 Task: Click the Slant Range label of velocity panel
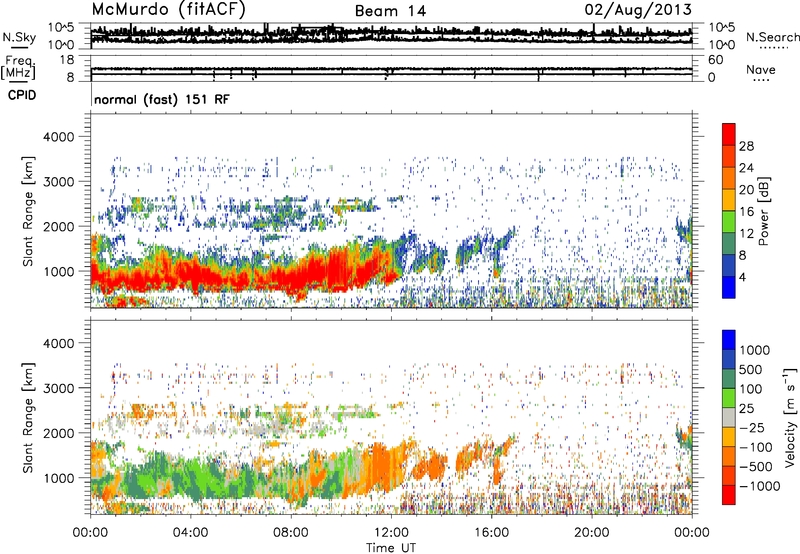[x=28, y=418]
